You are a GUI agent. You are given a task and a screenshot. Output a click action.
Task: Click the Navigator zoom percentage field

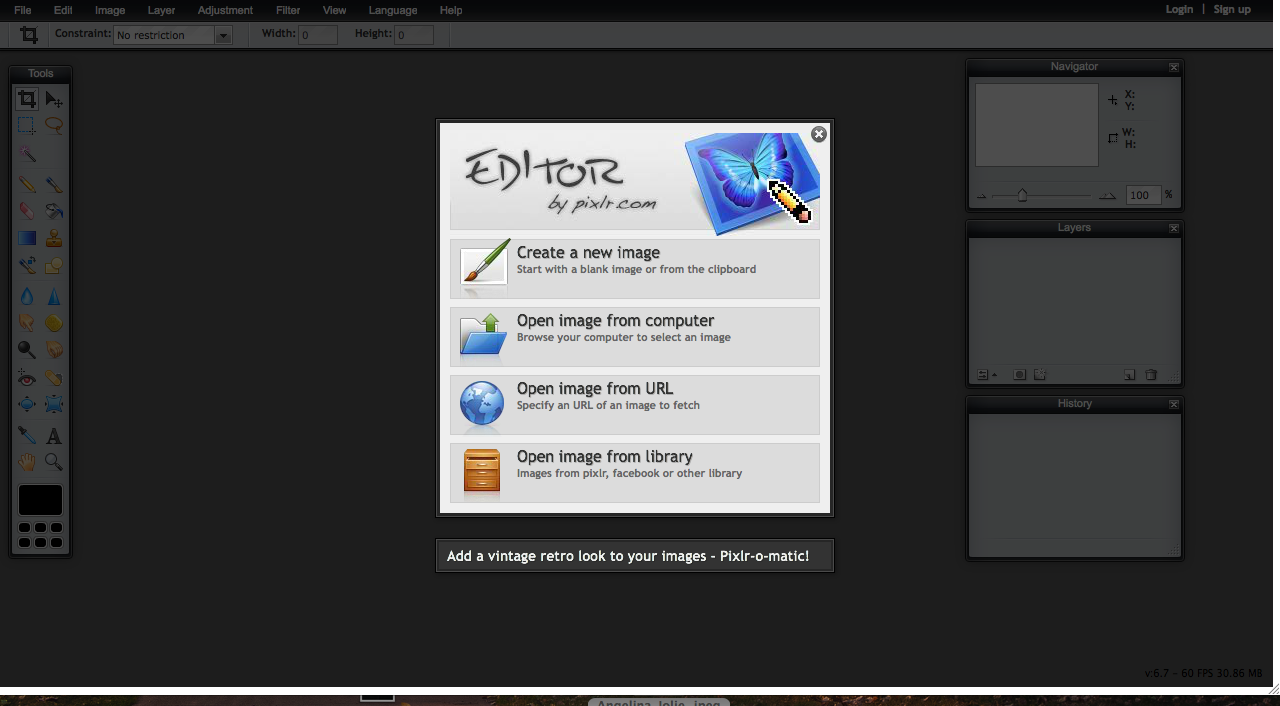click(1143, 195)
